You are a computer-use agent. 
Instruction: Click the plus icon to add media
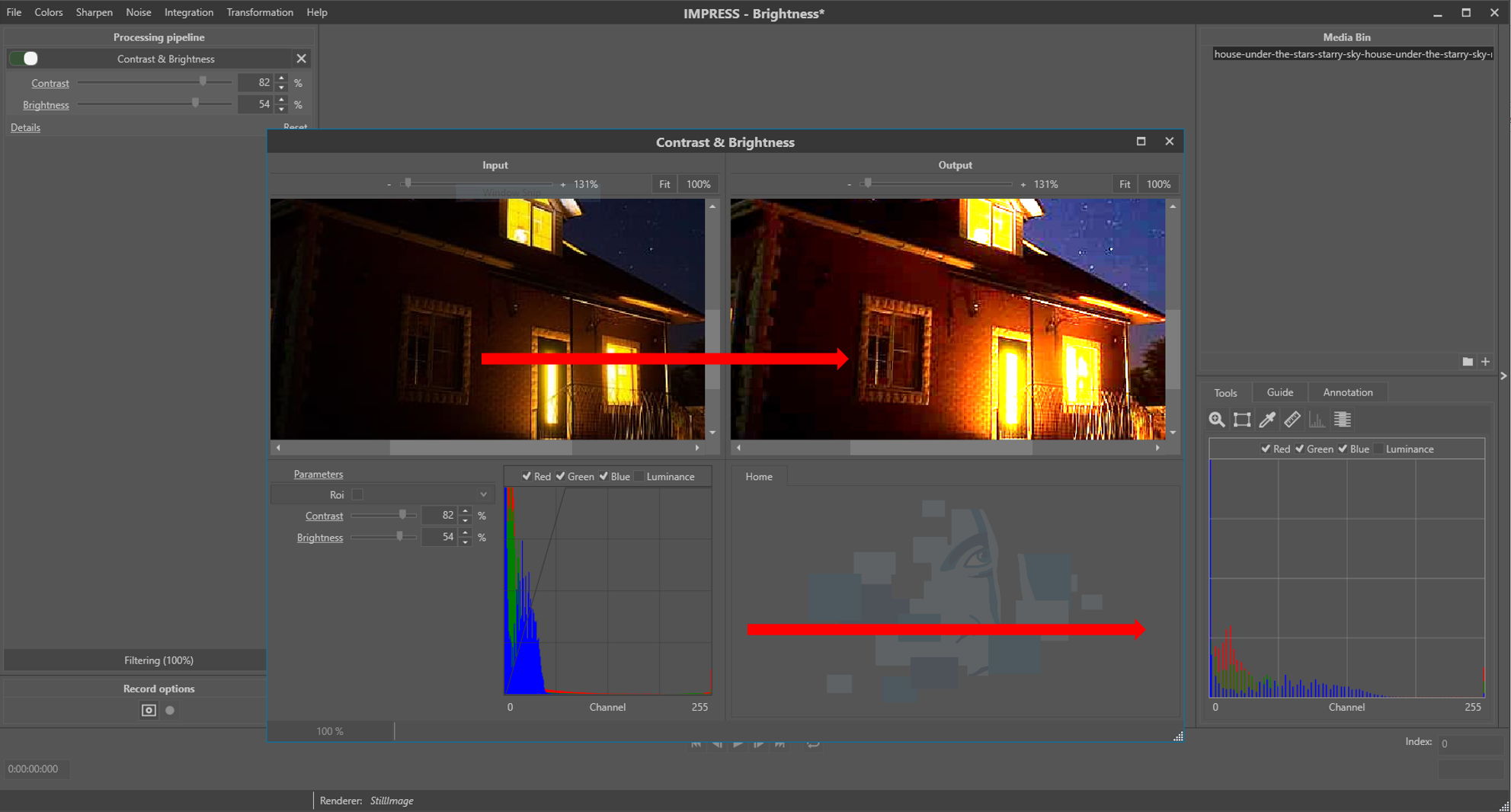tap(1485, 362)
